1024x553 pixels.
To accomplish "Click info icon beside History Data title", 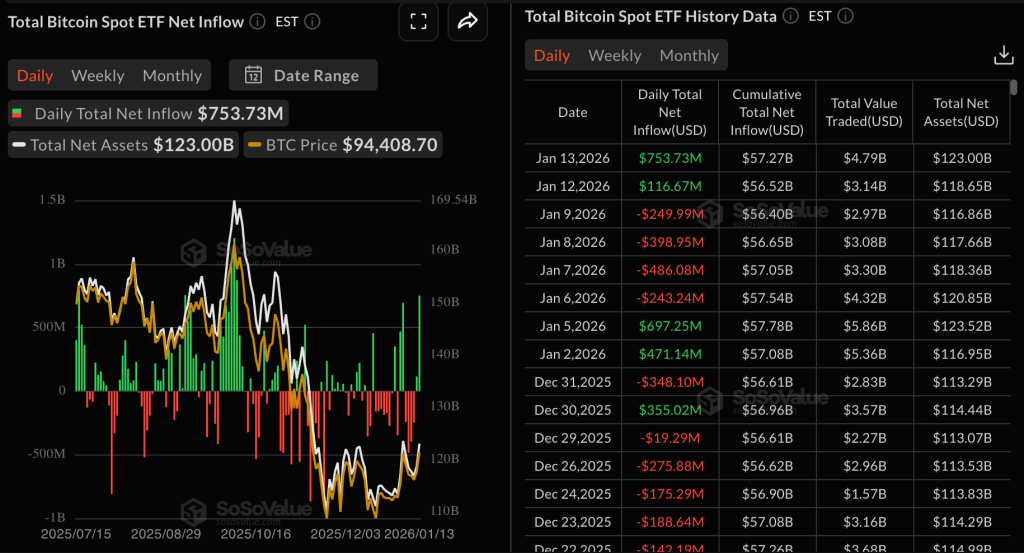I will click(791, 16).
